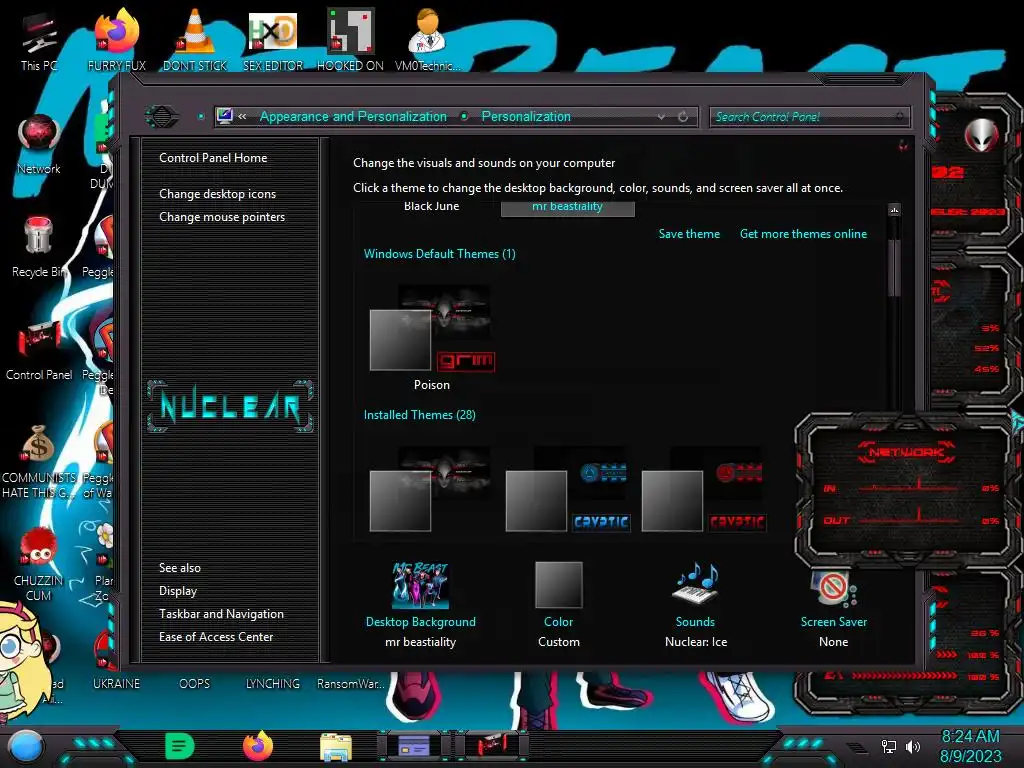
Task: Select the mr beastiality theme
Action: click(568, 208)
